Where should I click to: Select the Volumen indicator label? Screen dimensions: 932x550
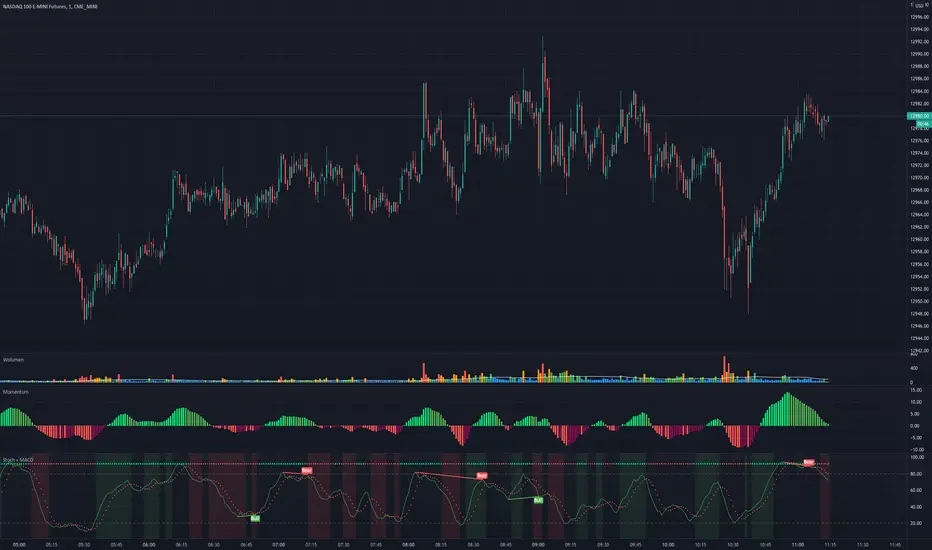(x=13, y=360)
